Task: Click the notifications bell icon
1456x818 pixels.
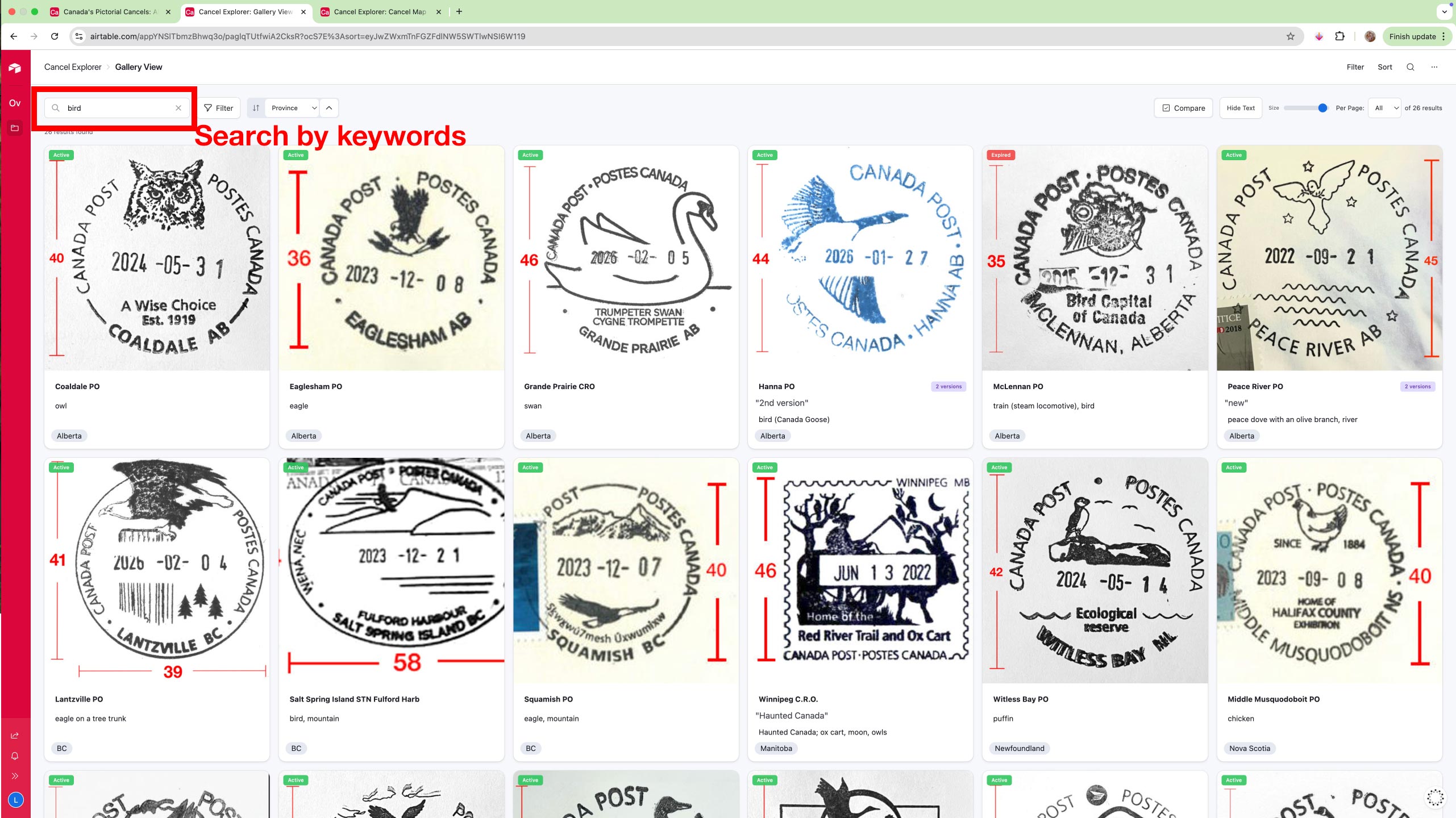Action: click(15, 756)
